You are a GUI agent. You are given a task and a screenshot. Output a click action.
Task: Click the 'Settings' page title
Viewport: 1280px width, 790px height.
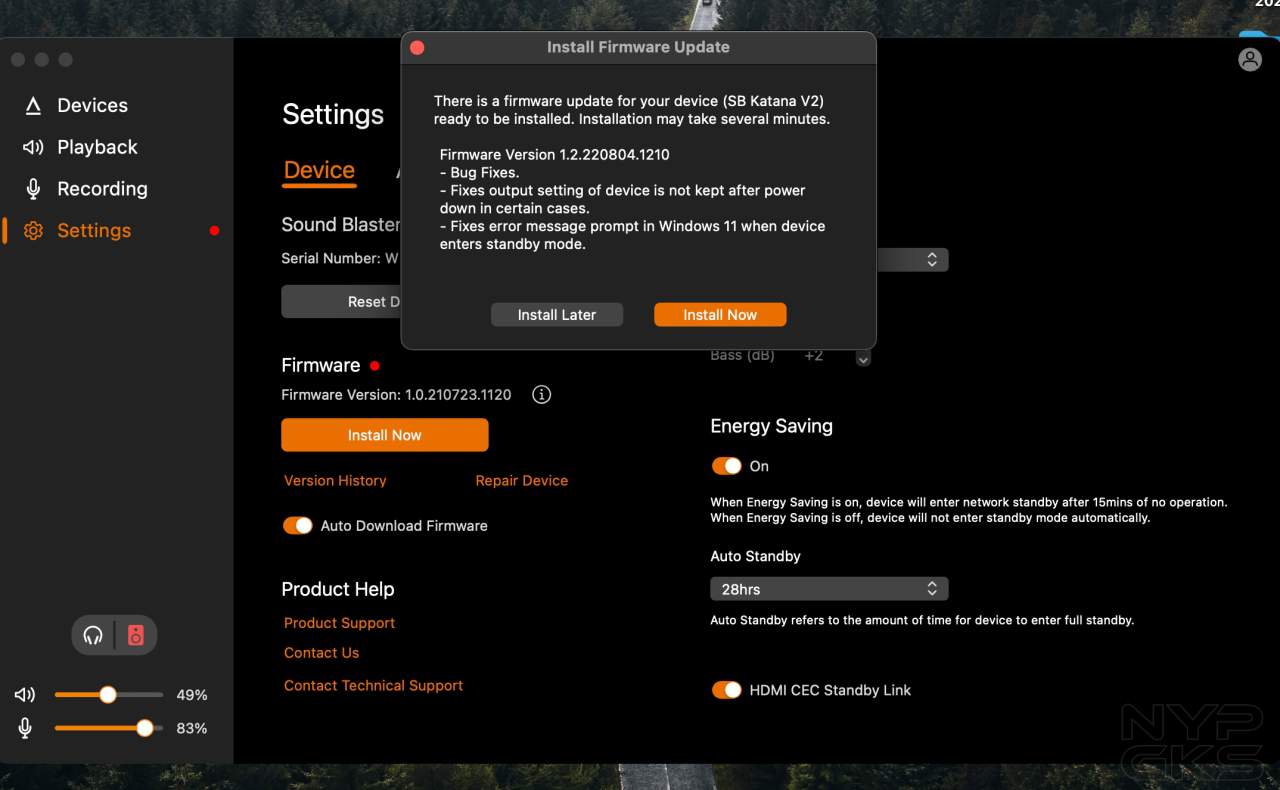(x=333, y=115)
